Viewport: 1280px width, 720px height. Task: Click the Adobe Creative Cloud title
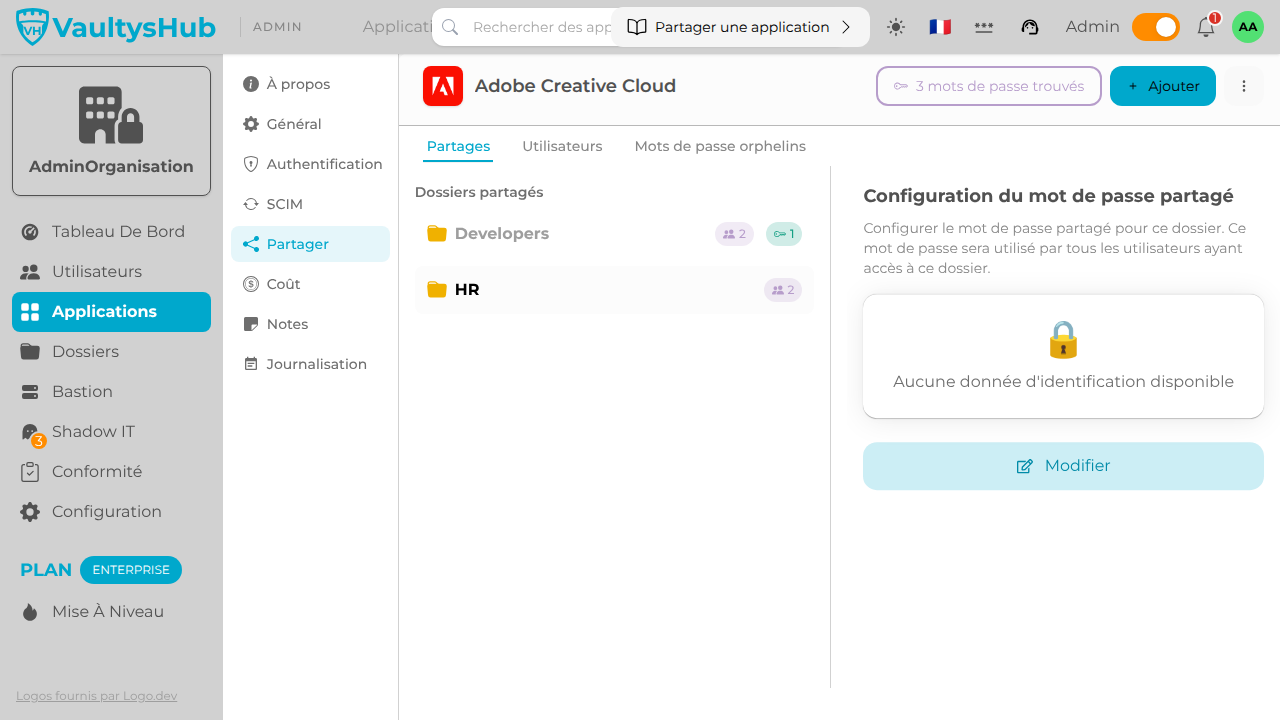click(x=575, y=86)
